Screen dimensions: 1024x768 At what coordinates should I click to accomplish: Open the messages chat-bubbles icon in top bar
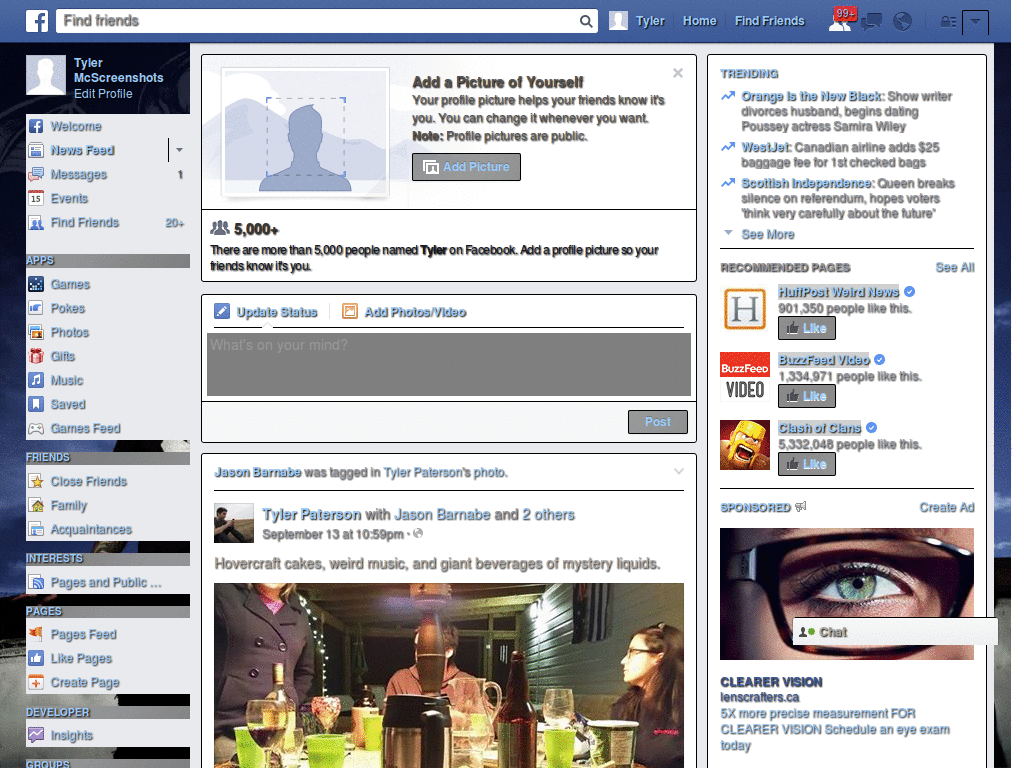[x=872, y=22]
